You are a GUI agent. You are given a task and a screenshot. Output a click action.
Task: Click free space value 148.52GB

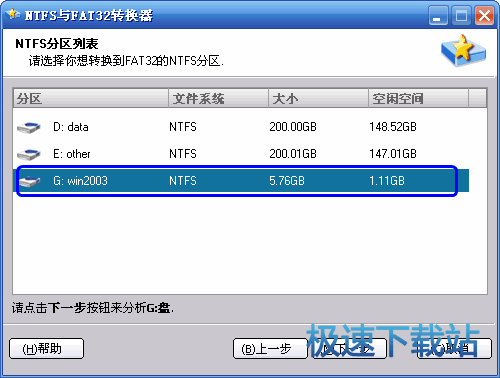[393, 127]
